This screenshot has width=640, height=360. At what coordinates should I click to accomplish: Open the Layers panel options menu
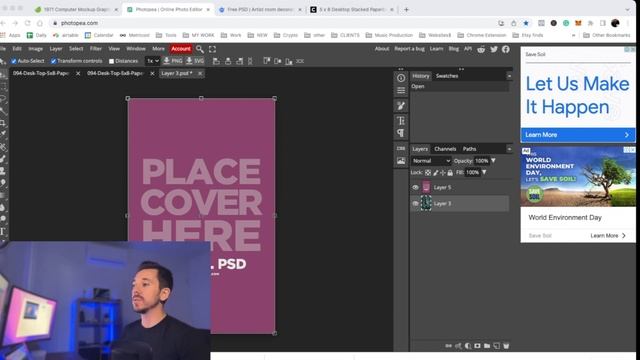[509, 149]
